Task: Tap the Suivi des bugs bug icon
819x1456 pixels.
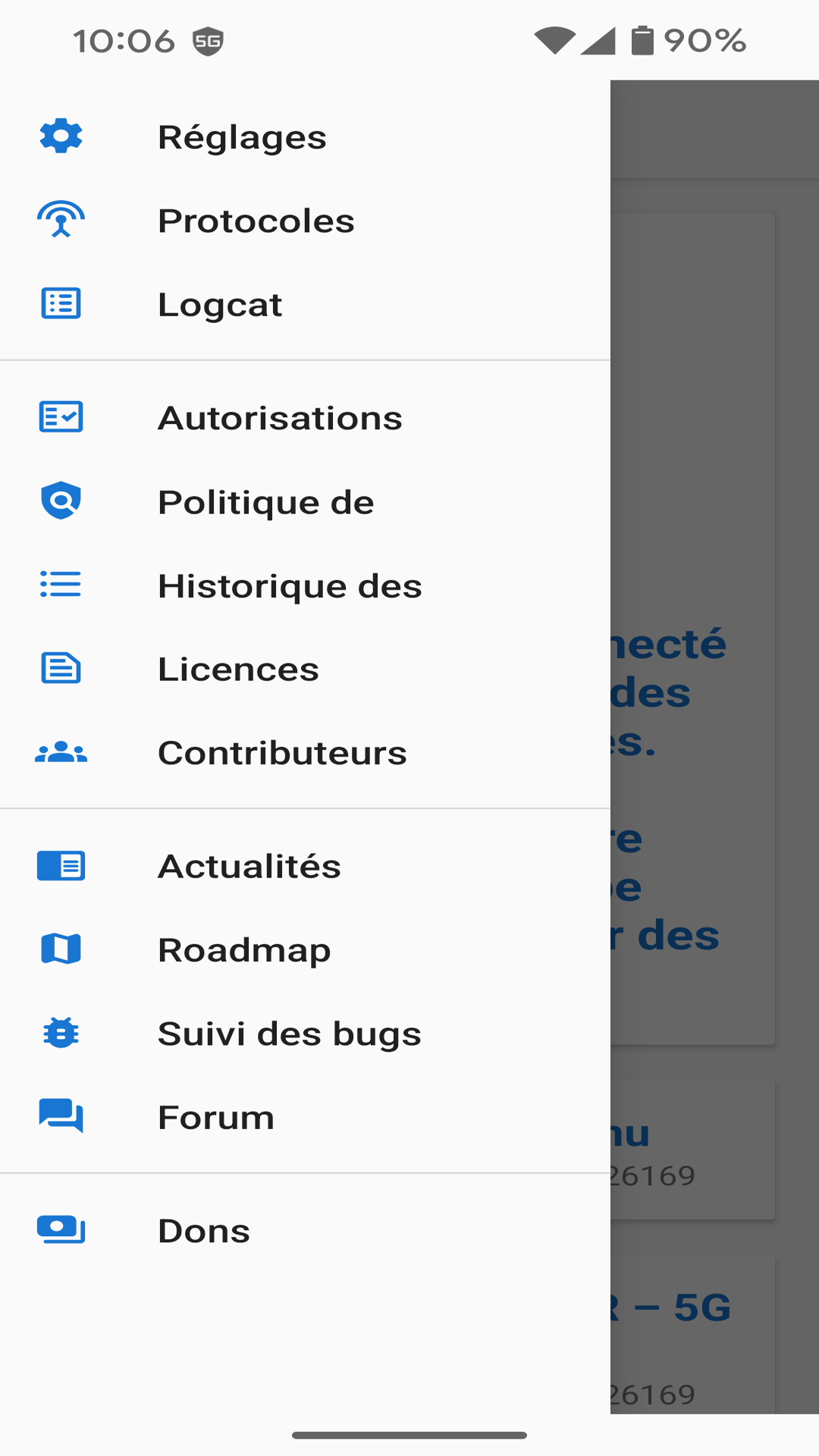Action: (x=61, y=1033)
